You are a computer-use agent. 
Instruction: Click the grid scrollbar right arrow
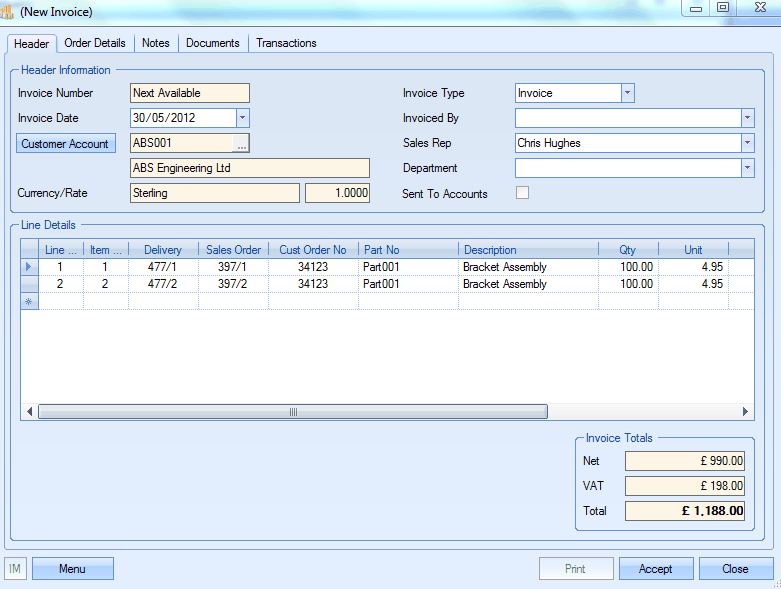pos(745,412)
